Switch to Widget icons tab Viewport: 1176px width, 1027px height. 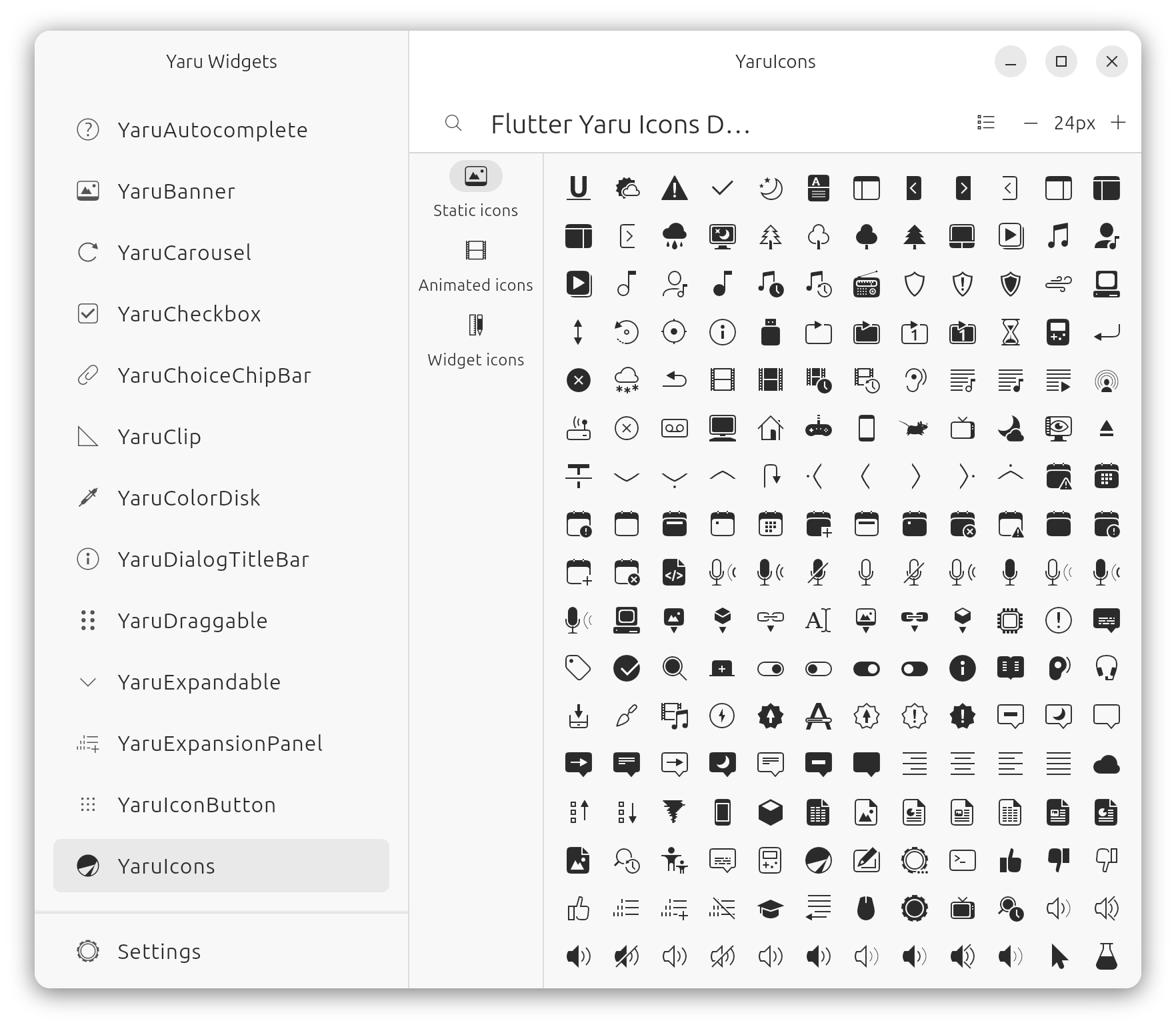(476, 341)
